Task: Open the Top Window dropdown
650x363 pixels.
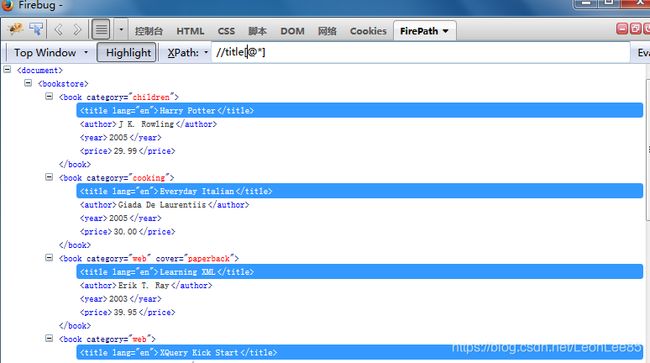Action: [51, 53]
